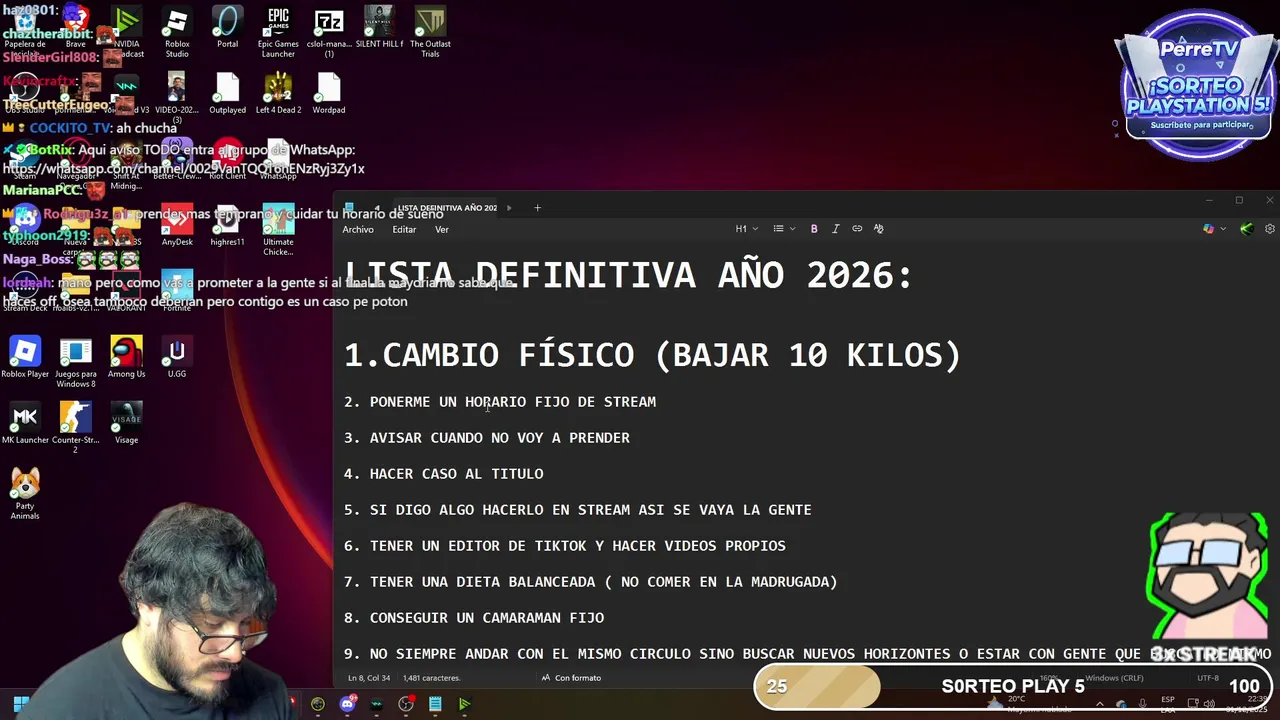Click line CONSEGUIR UN CAMARAMAN FIJO
This screenshot has height=720, width=1280.
point(474,618)
